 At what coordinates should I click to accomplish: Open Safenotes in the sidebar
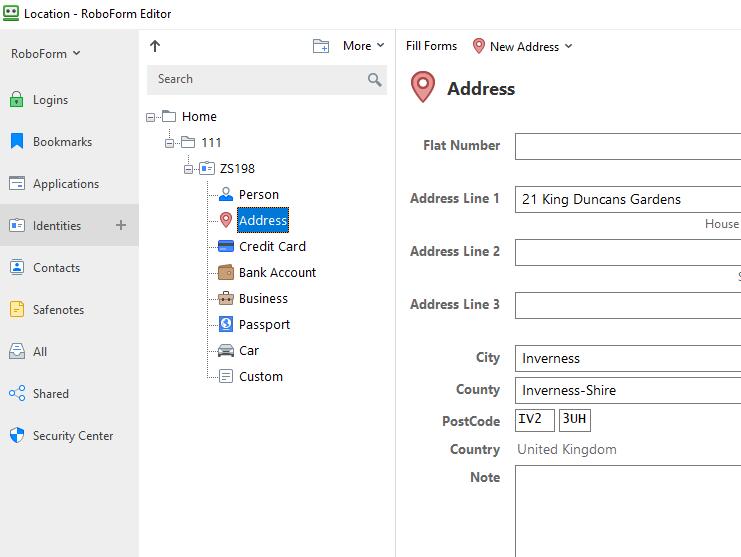click(57, 310)
